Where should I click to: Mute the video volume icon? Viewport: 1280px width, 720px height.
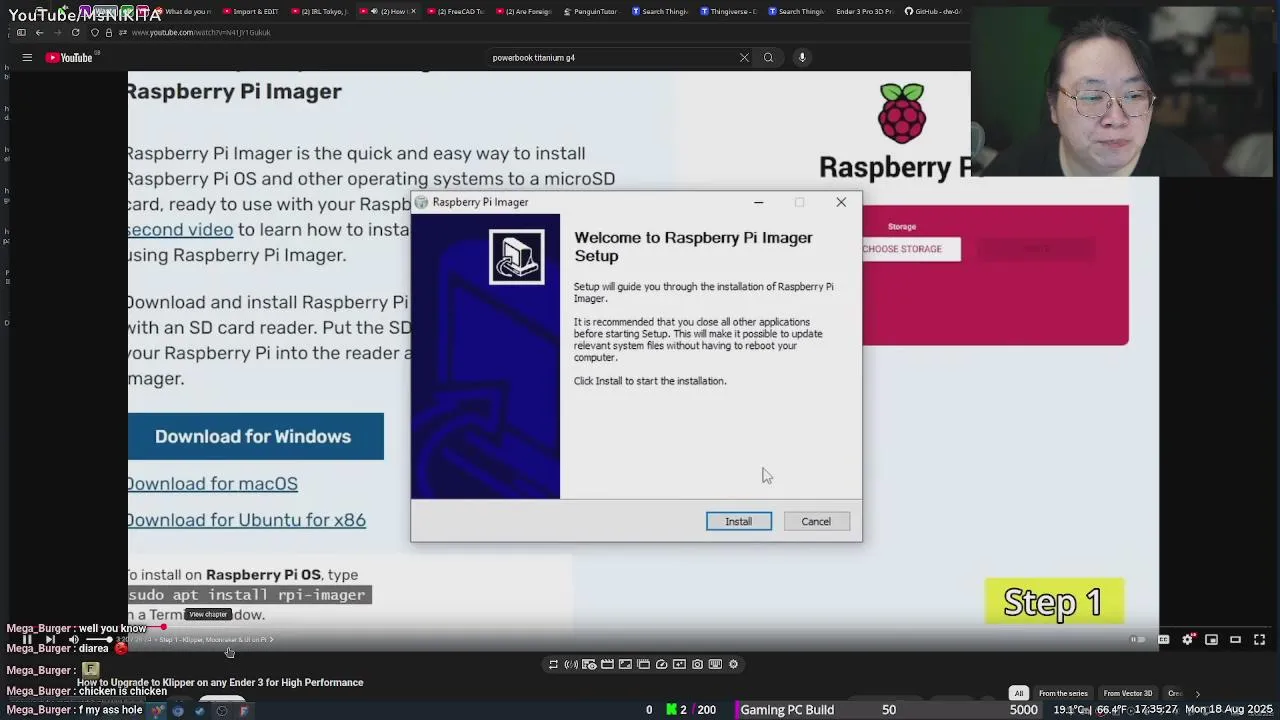(x=73, y=639)
